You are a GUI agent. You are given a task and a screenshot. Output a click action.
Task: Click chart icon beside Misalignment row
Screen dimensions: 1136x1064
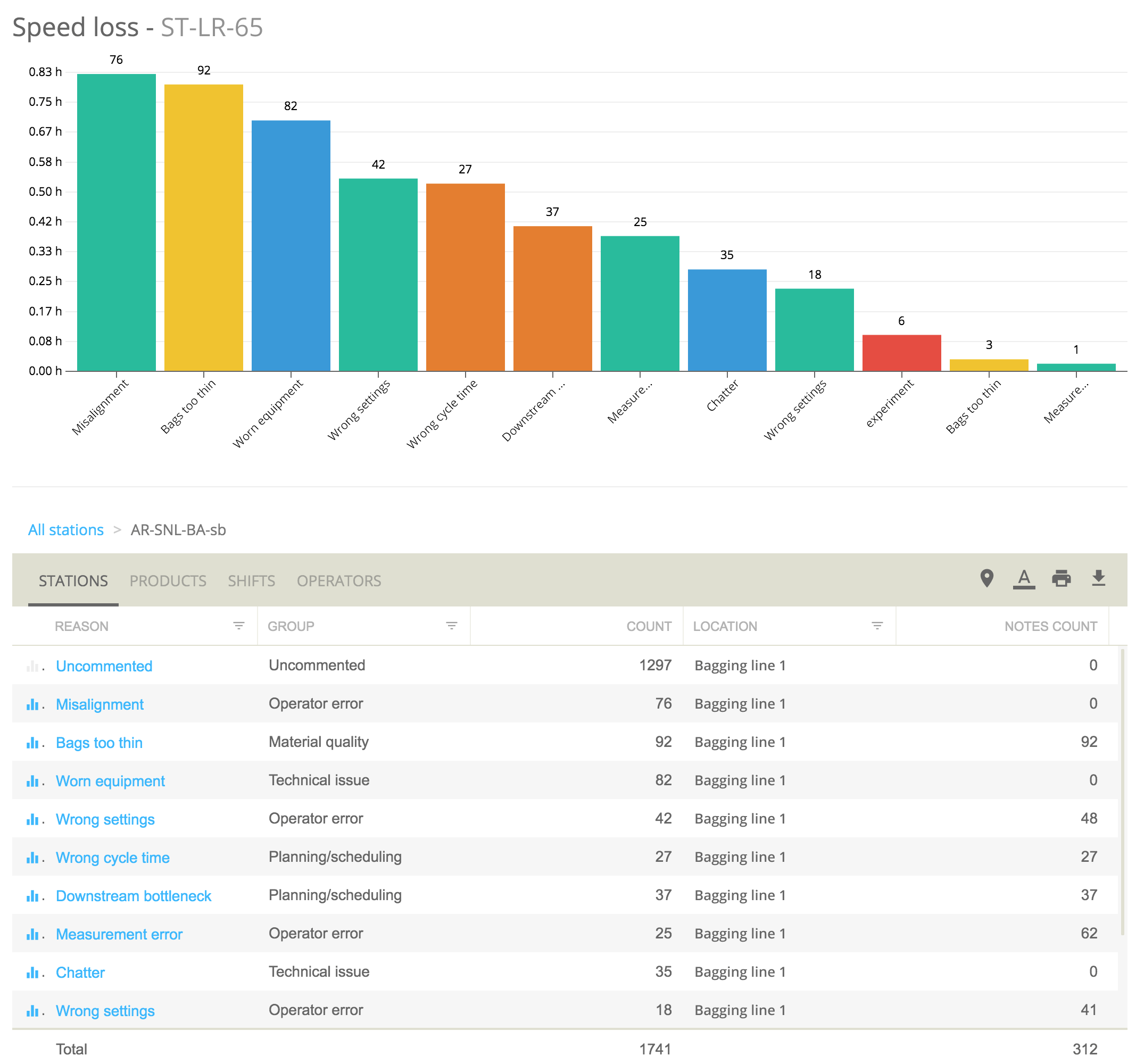[32, 704]
